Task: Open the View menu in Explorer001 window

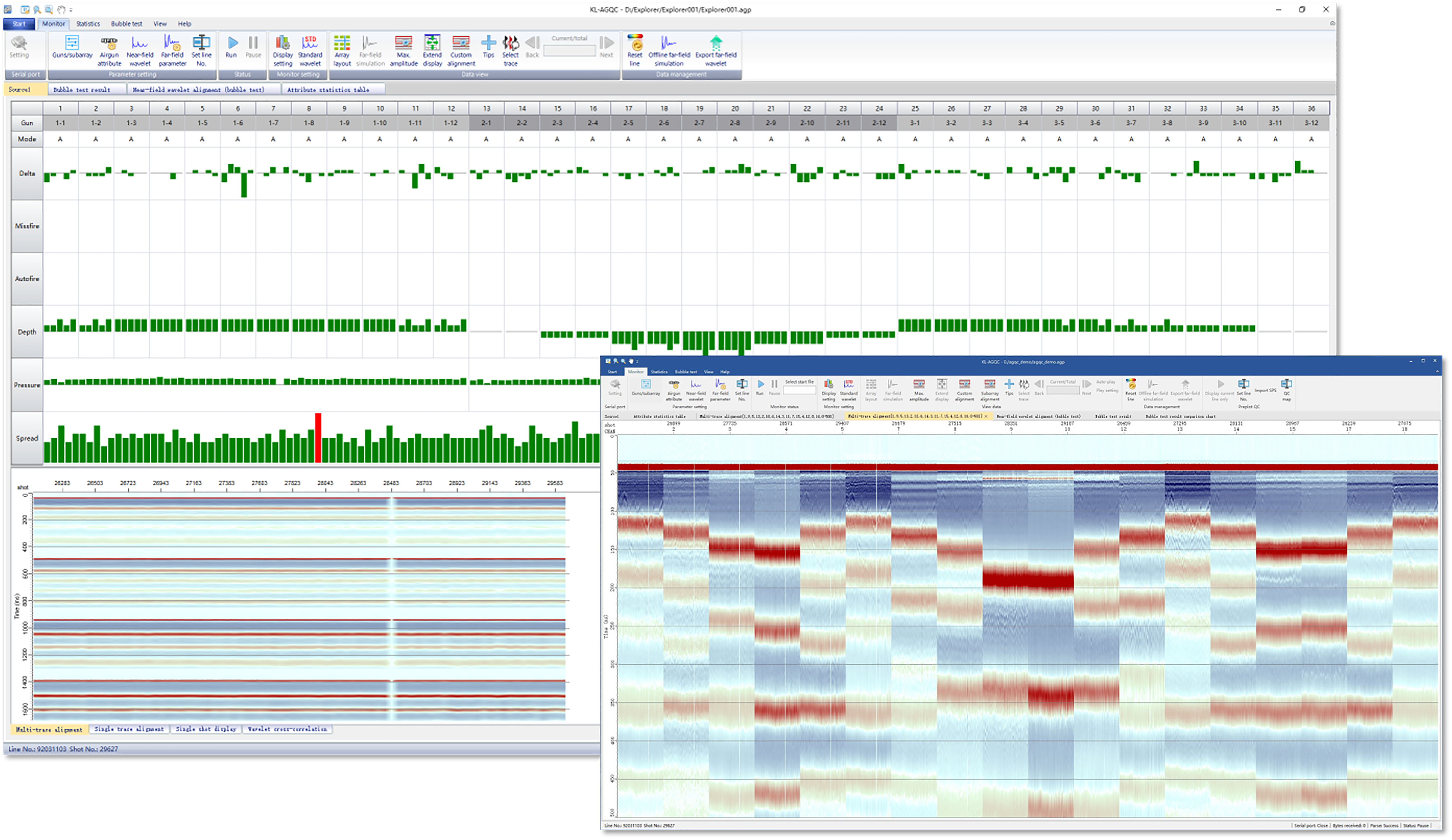Action: coord(160,23)
